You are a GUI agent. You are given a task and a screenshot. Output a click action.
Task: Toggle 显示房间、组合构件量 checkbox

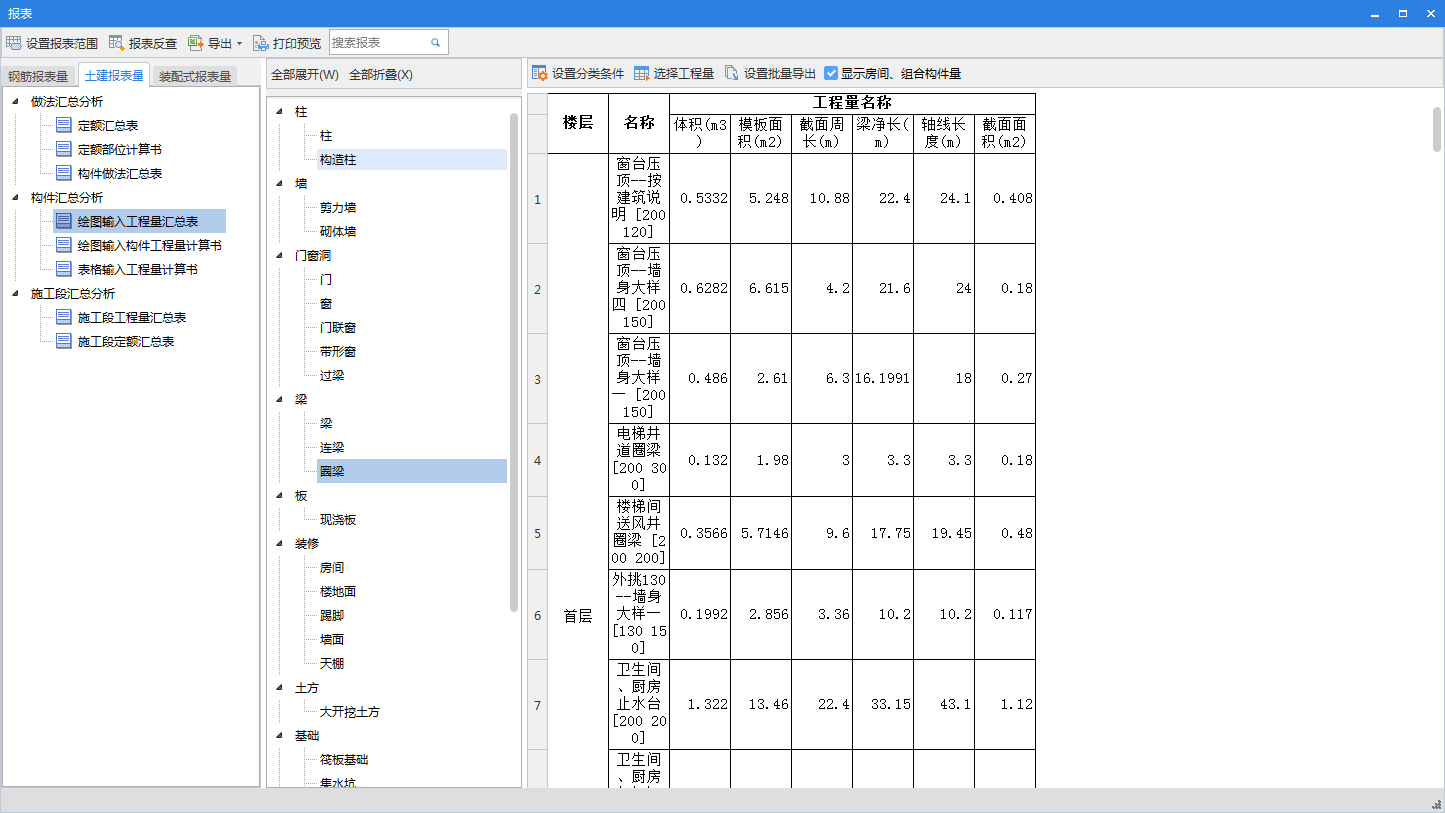tap(831, 73)
